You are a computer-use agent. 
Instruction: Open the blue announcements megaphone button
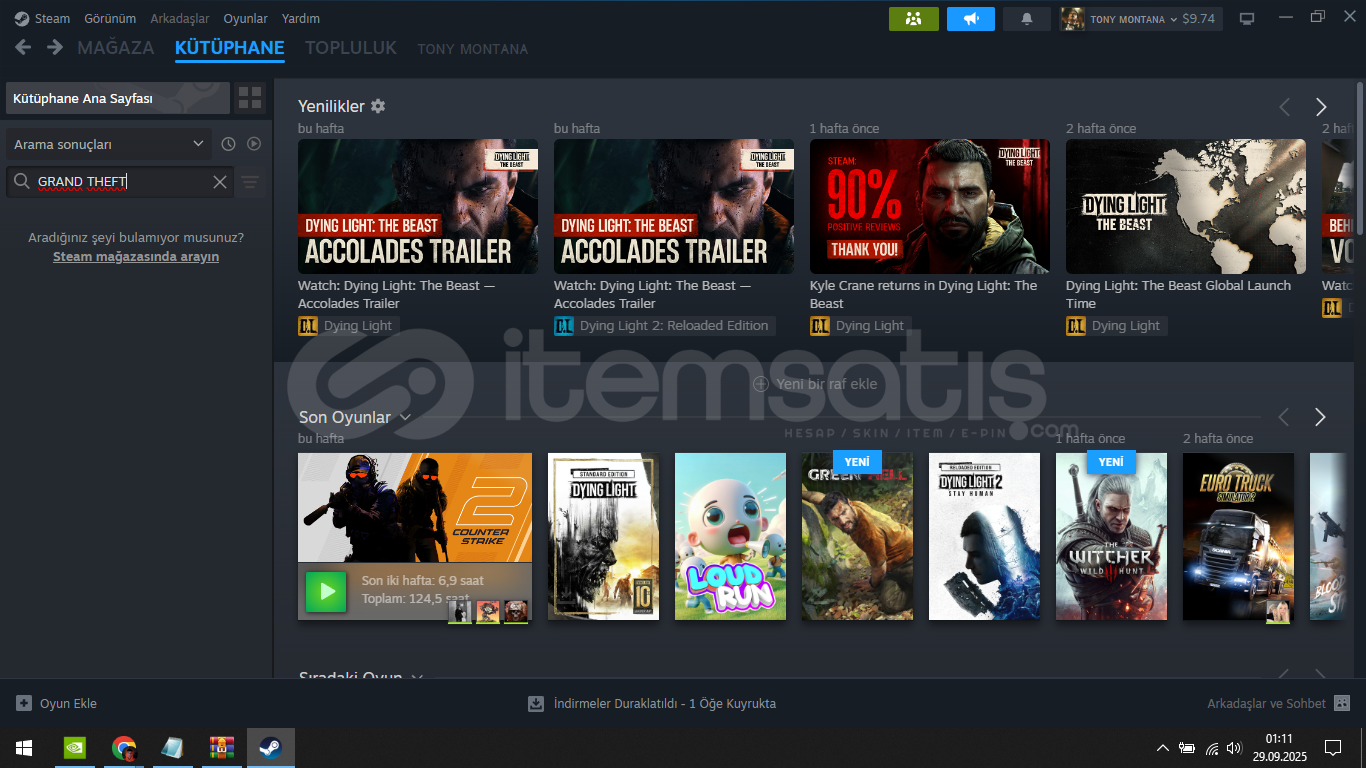click(971, 19)
